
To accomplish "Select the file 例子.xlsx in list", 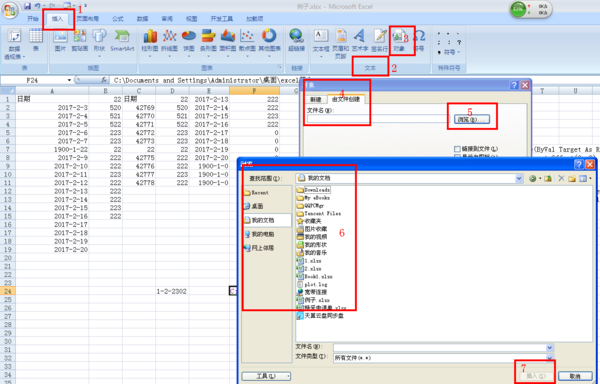I will pos(313,300).
